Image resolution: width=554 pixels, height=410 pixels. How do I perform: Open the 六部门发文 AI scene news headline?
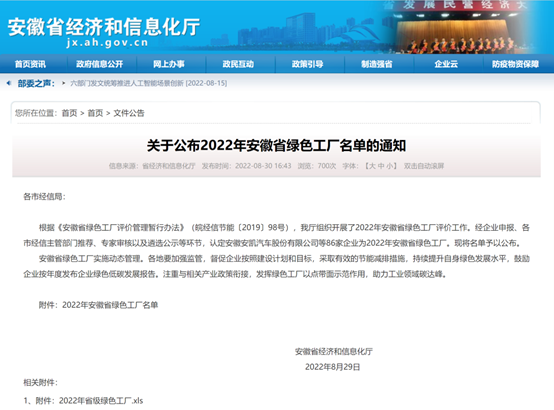coord(149,83)
